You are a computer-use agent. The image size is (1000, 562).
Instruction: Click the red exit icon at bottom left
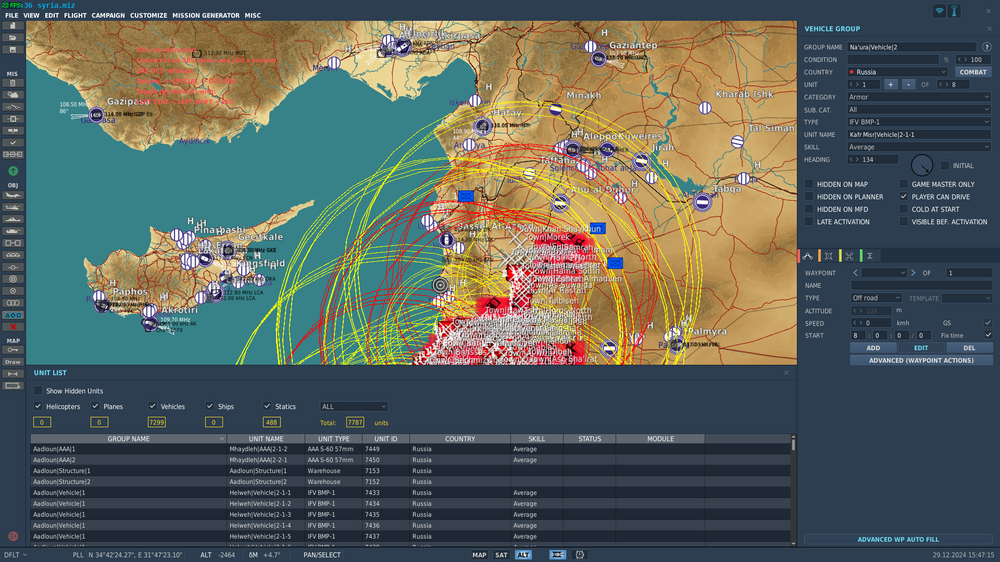point(13,536)
